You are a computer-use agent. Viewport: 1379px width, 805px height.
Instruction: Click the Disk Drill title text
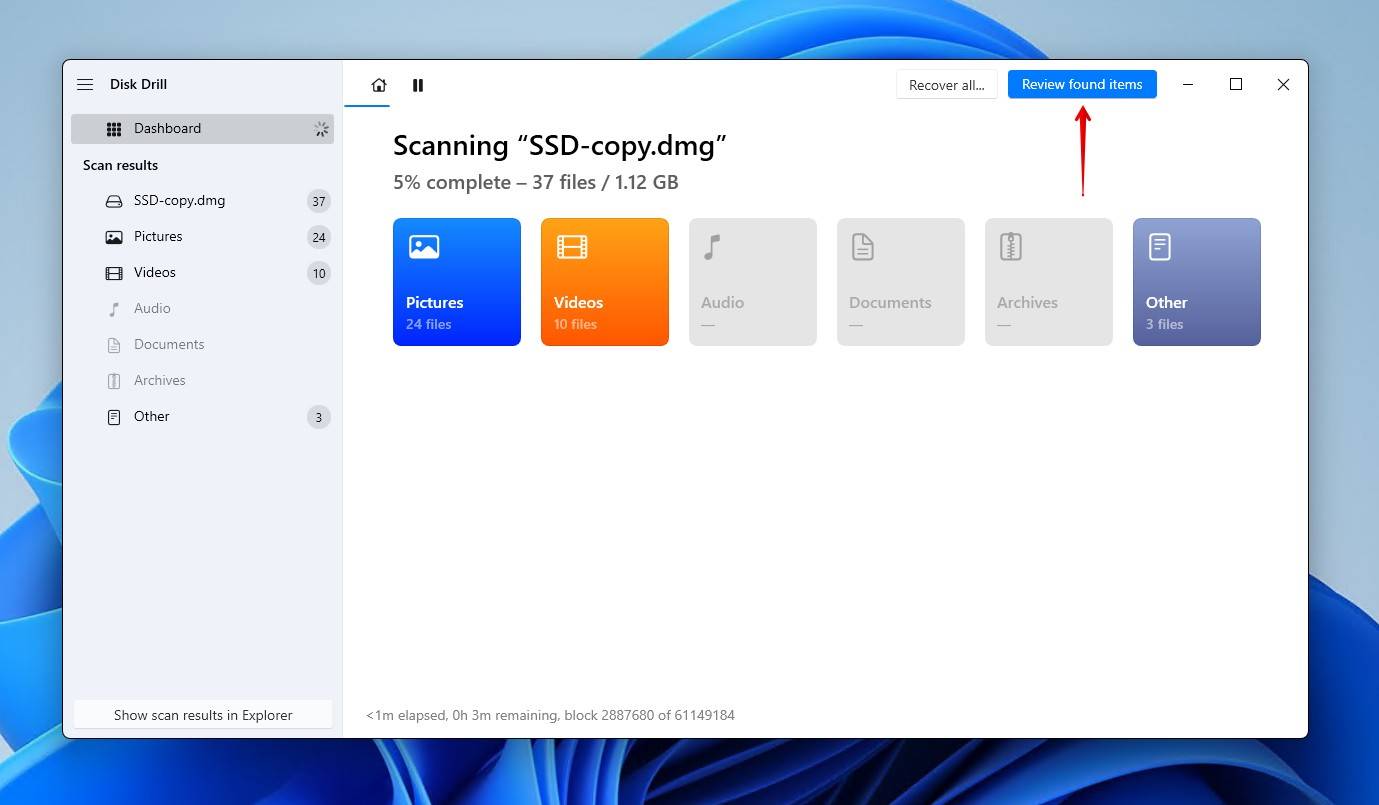pos(138,85)
